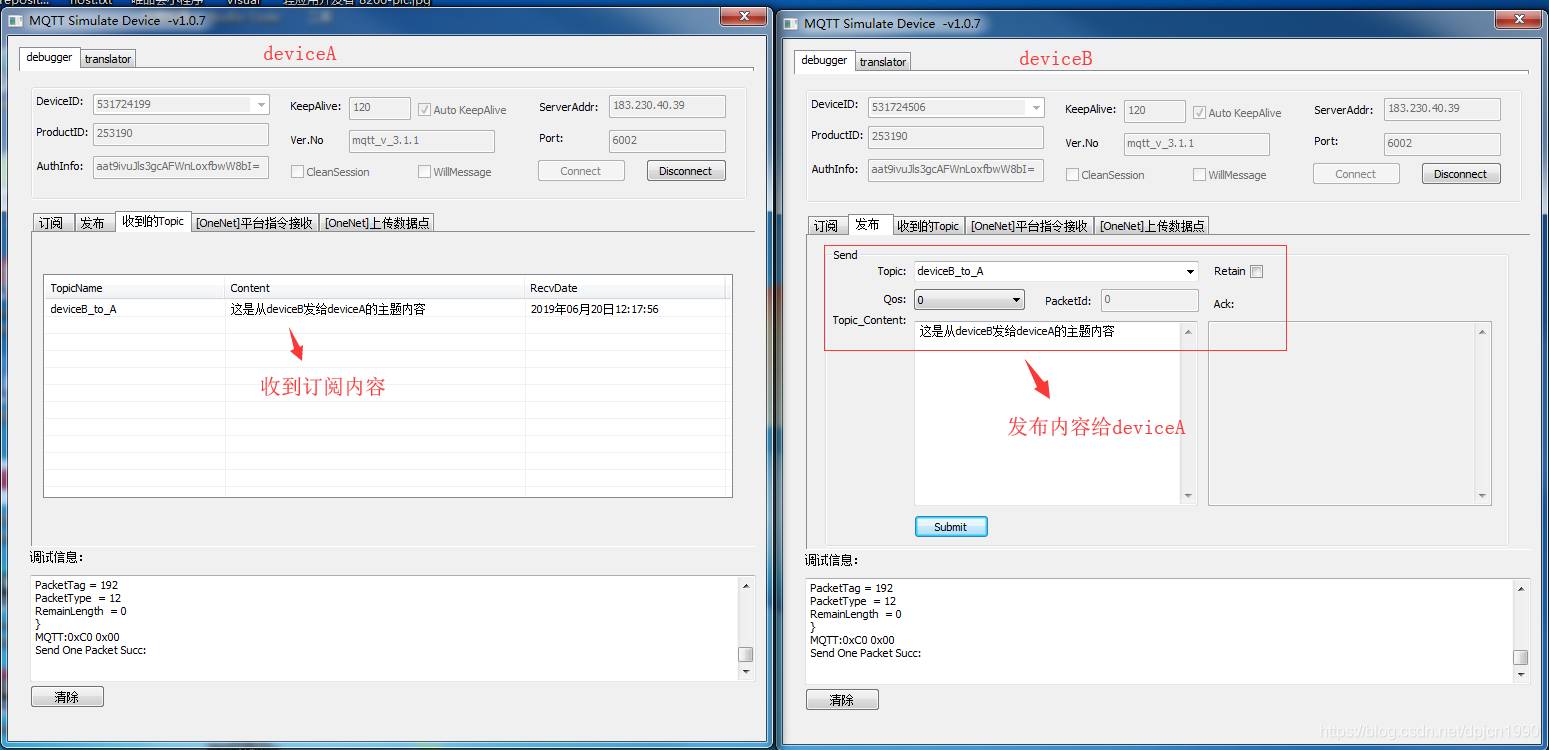Click the RecvDate column header
Screen dimensions: 1549x750
[x=626, y=288]
